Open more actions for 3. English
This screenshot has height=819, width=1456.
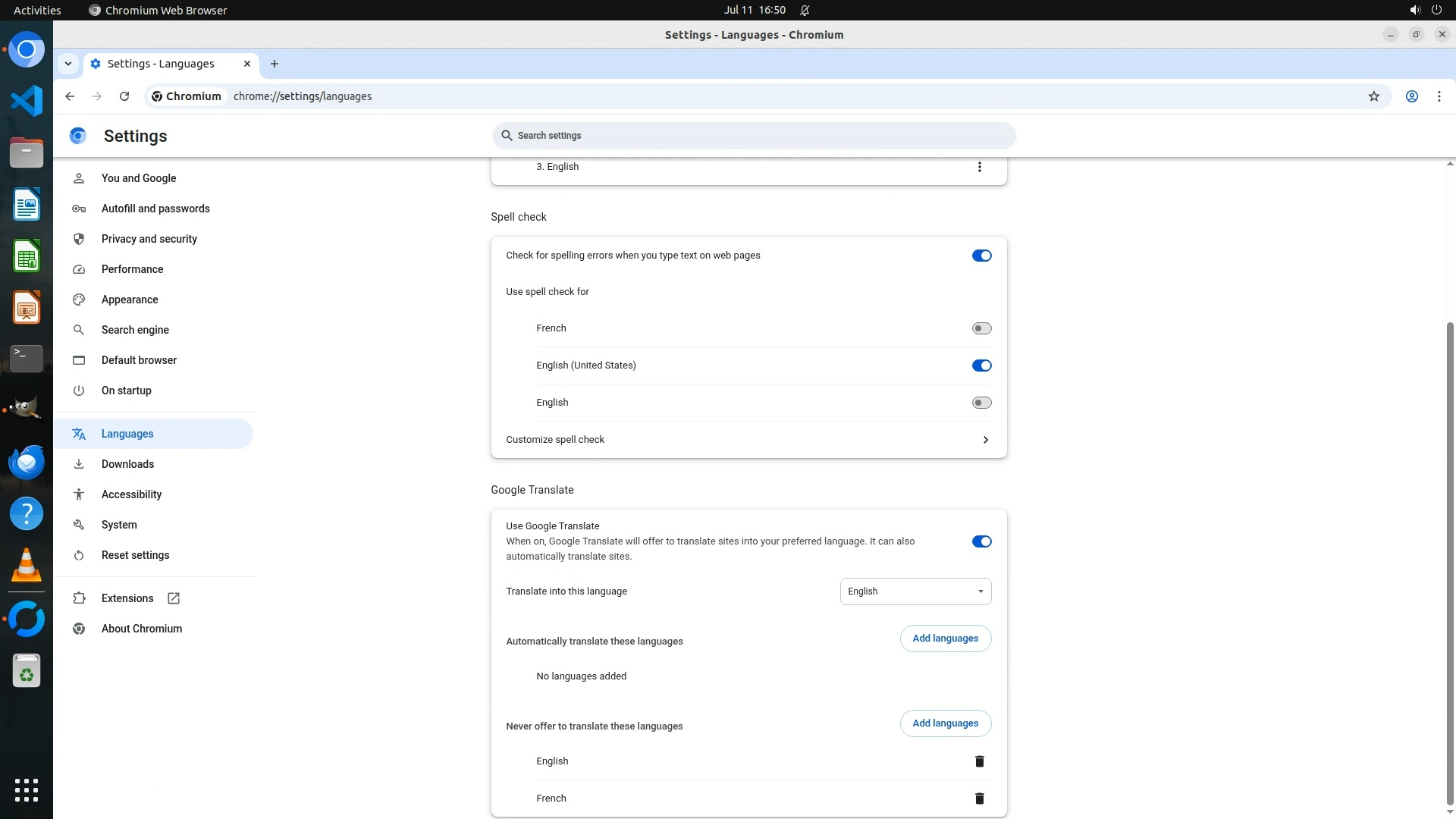[979, 167]
